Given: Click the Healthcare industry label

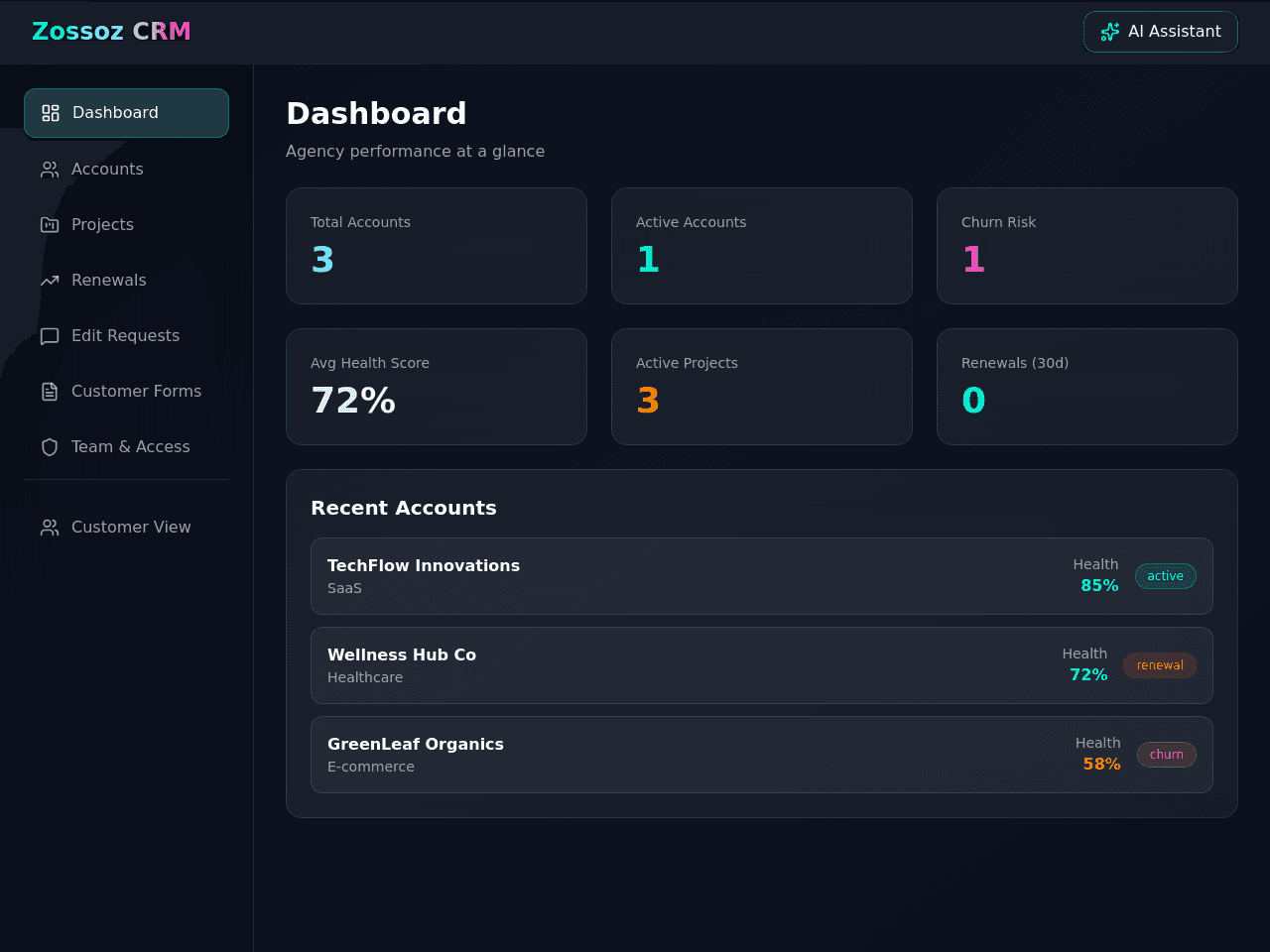Looking at the screenshot, I should [365, 677].
